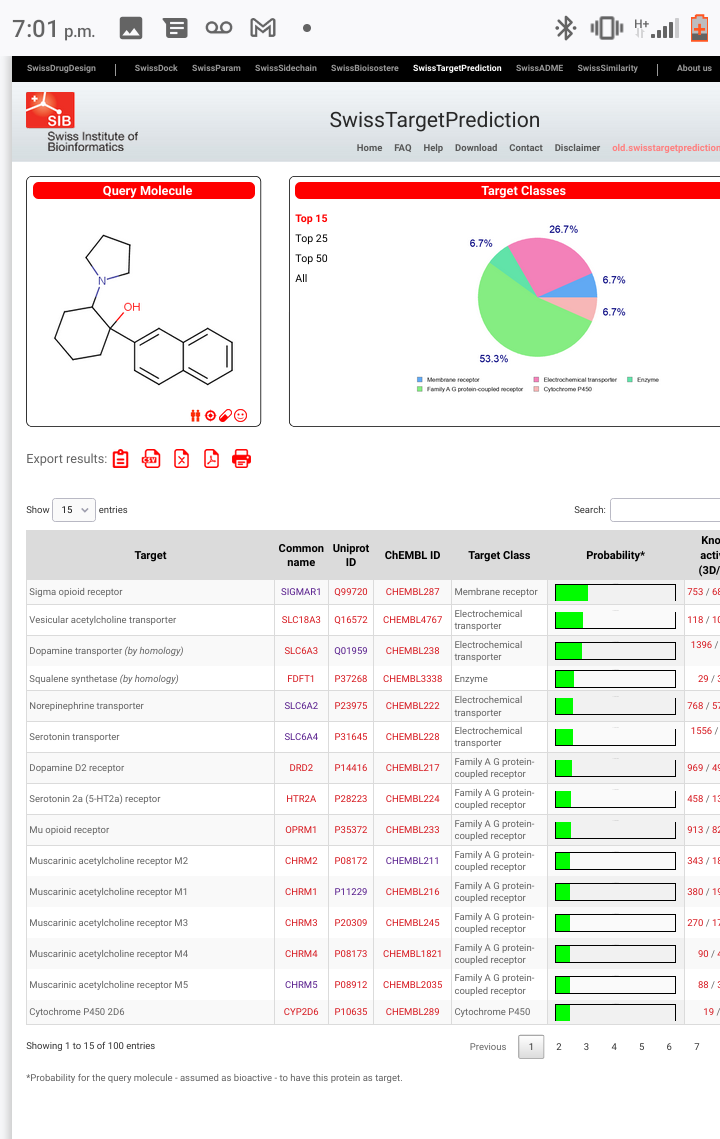The height and width of the screenshot is (1139, 720).
Task: Open About us in top bar
Action: (694, 68)
